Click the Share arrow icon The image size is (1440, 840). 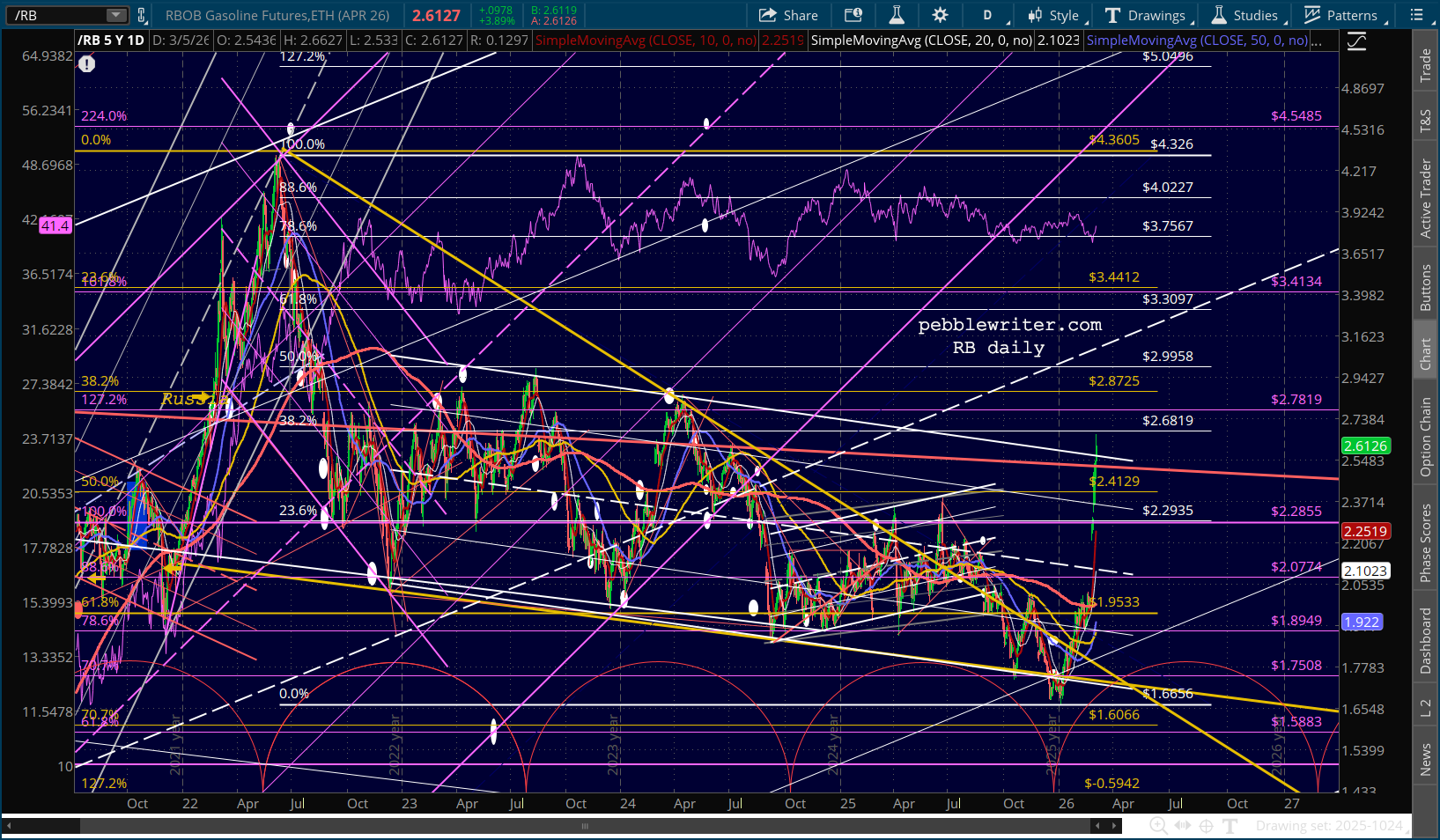pyautogui.click(x=767, y=15)
